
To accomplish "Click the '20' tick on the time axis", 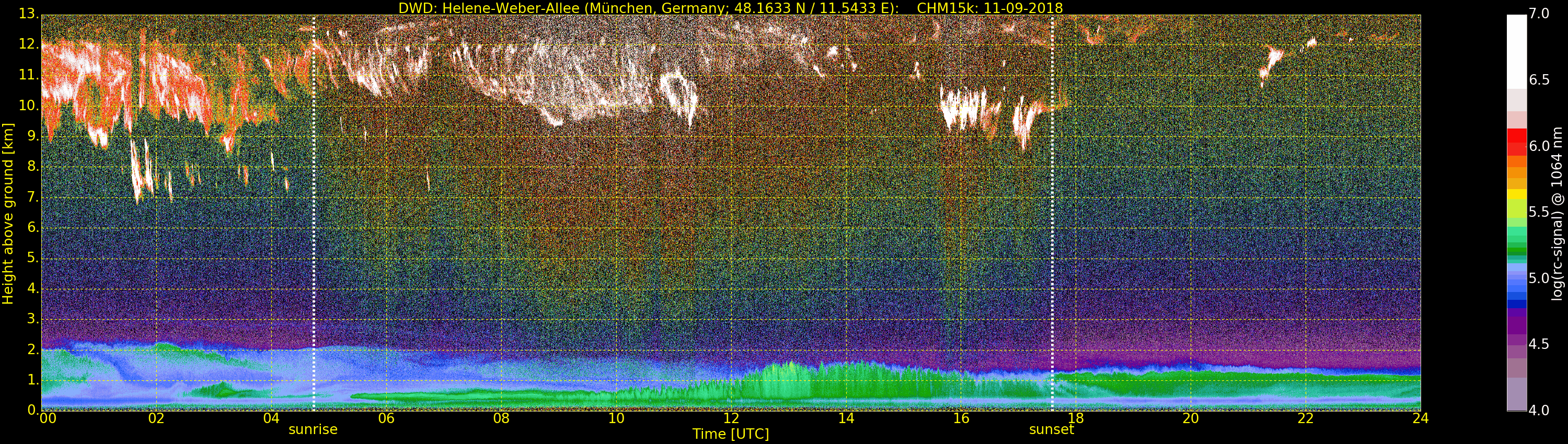I will tap(1191, 418).
